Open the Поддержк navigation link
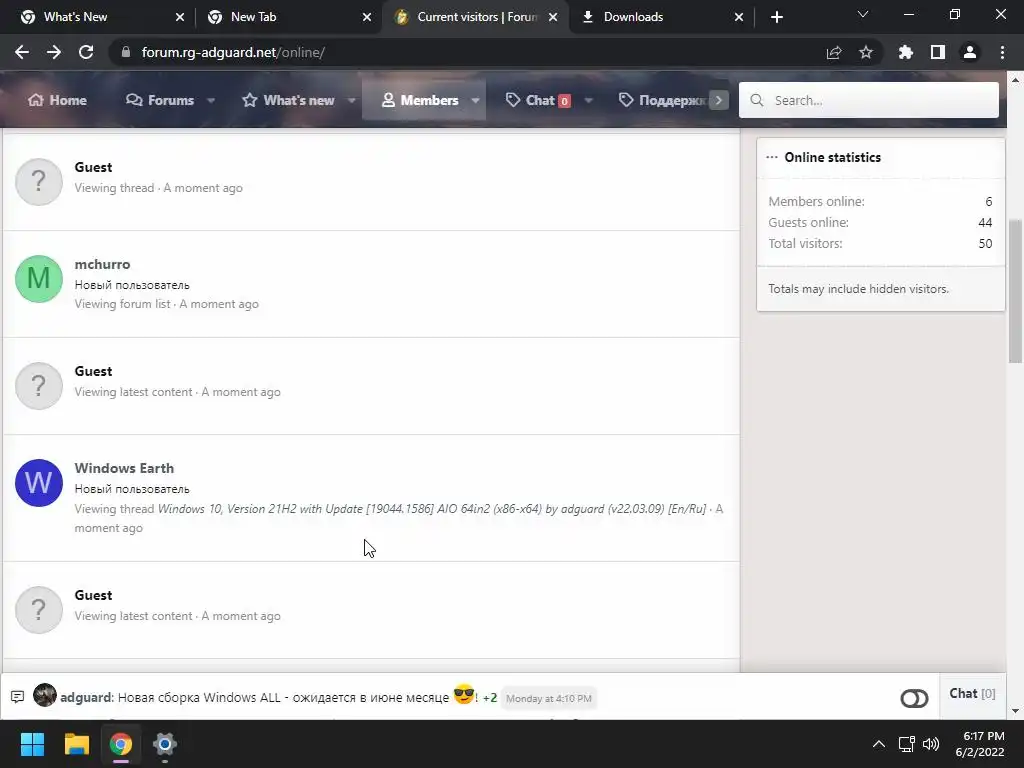This screenshot has height=768, width=1024. click(661, 100)
